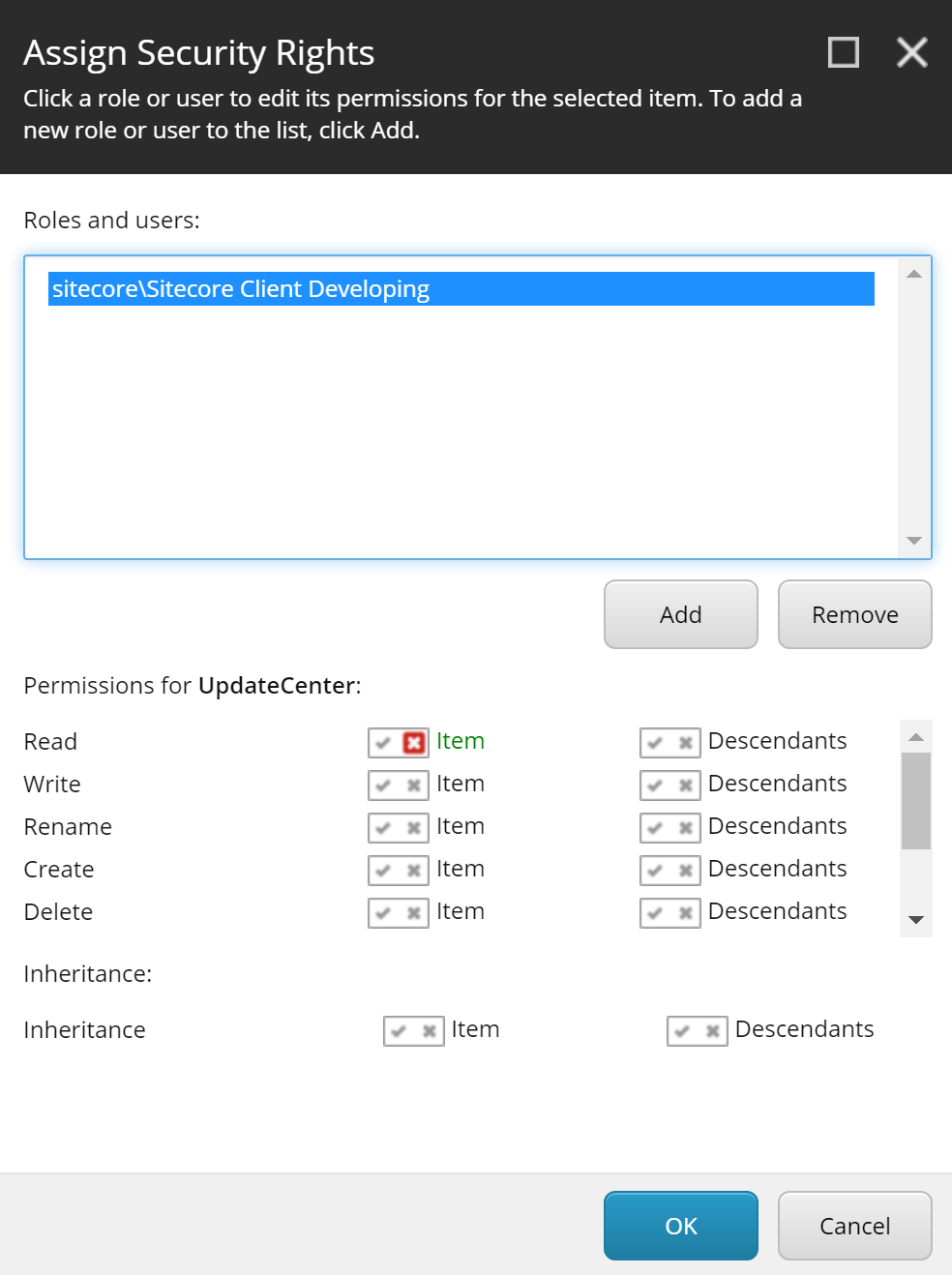Click the Remove button

854,614
